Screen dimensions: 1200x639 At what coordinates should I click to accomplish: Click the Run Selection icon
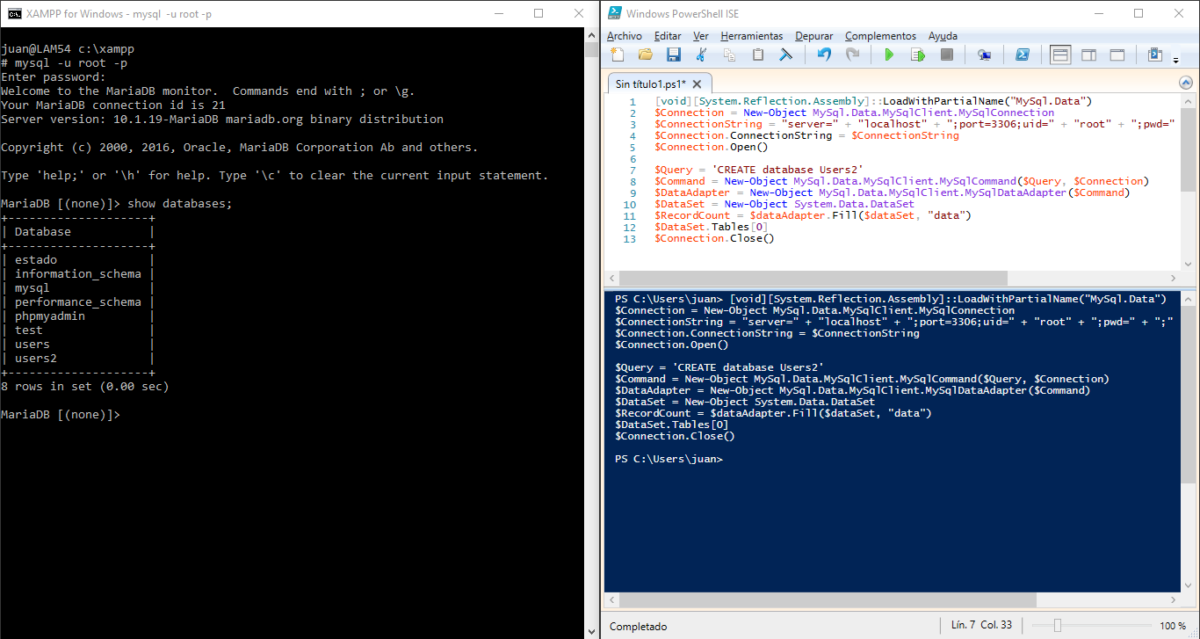(917, 55)
